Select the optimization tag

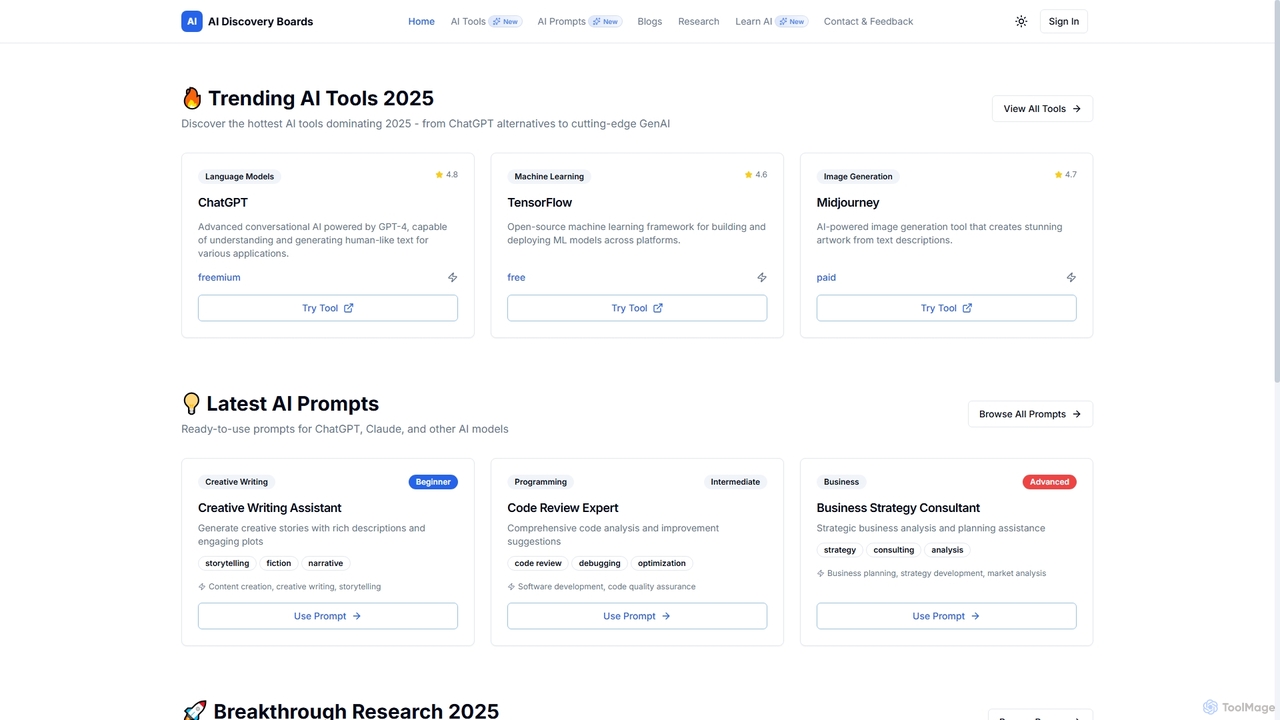pyautogui.click(x=662, y=564)
